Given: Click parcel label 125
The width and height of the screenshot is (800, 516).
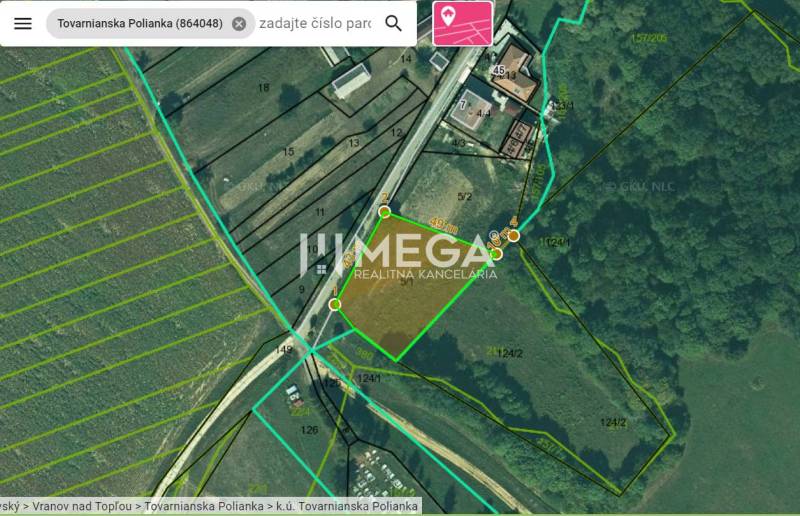Looking at the screenshot, I should (x=332, y=382).
